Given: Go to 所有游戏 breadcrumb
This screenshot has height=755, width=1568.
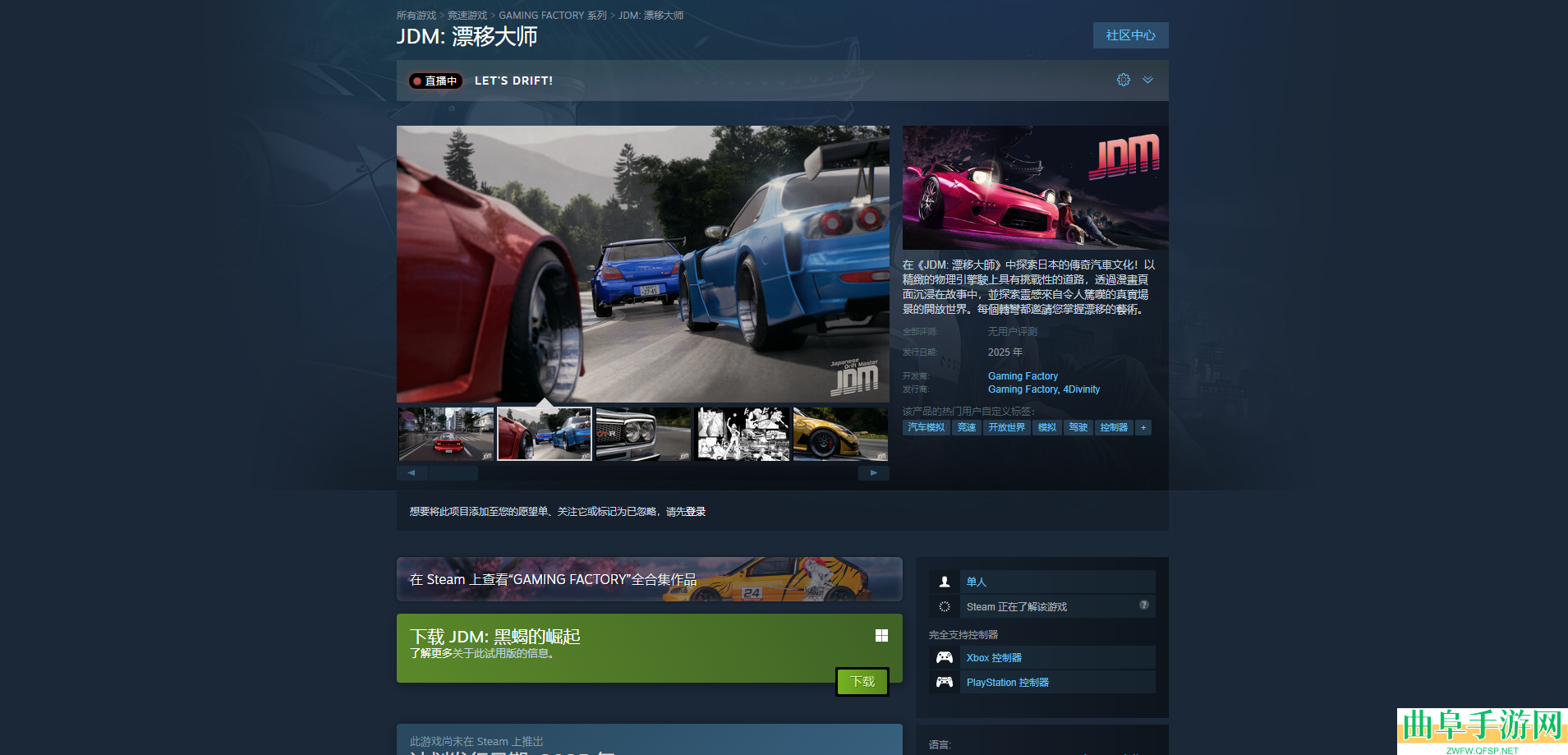Looking at the screenshot, I should point(416,16).
